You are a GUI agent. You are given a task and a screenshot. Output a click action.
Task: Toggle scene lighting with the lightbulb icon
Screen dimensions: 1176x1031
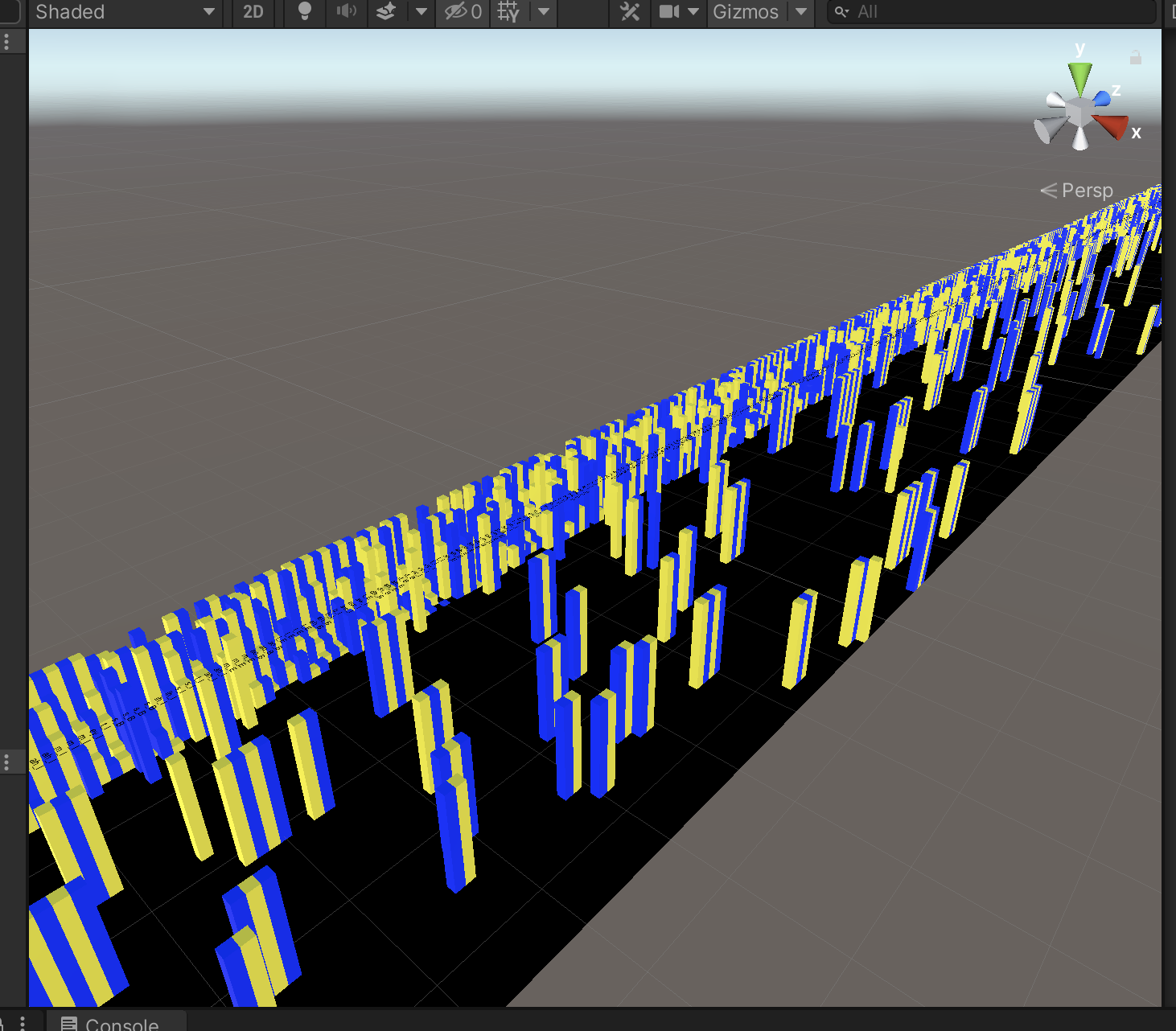coord(305,12)
